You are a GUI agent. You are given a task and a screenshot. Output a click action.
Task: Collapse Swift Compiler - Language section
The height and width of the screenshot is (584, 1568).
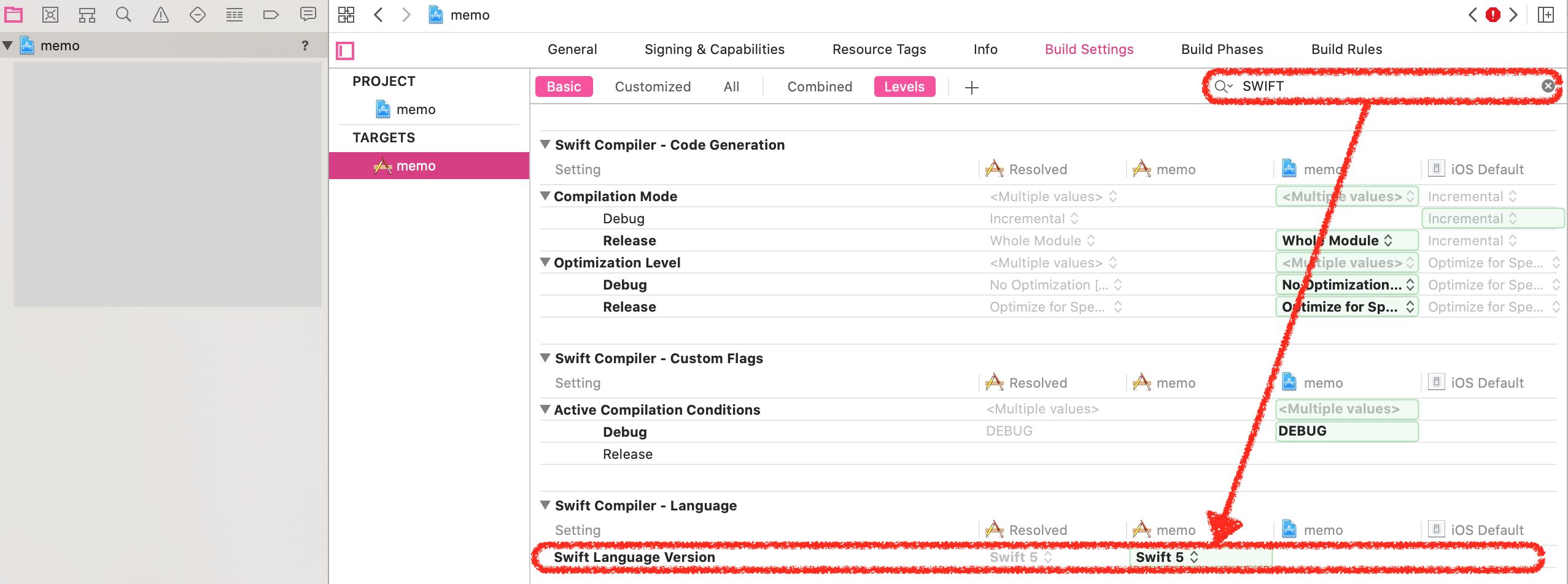[x=545, y=505]
